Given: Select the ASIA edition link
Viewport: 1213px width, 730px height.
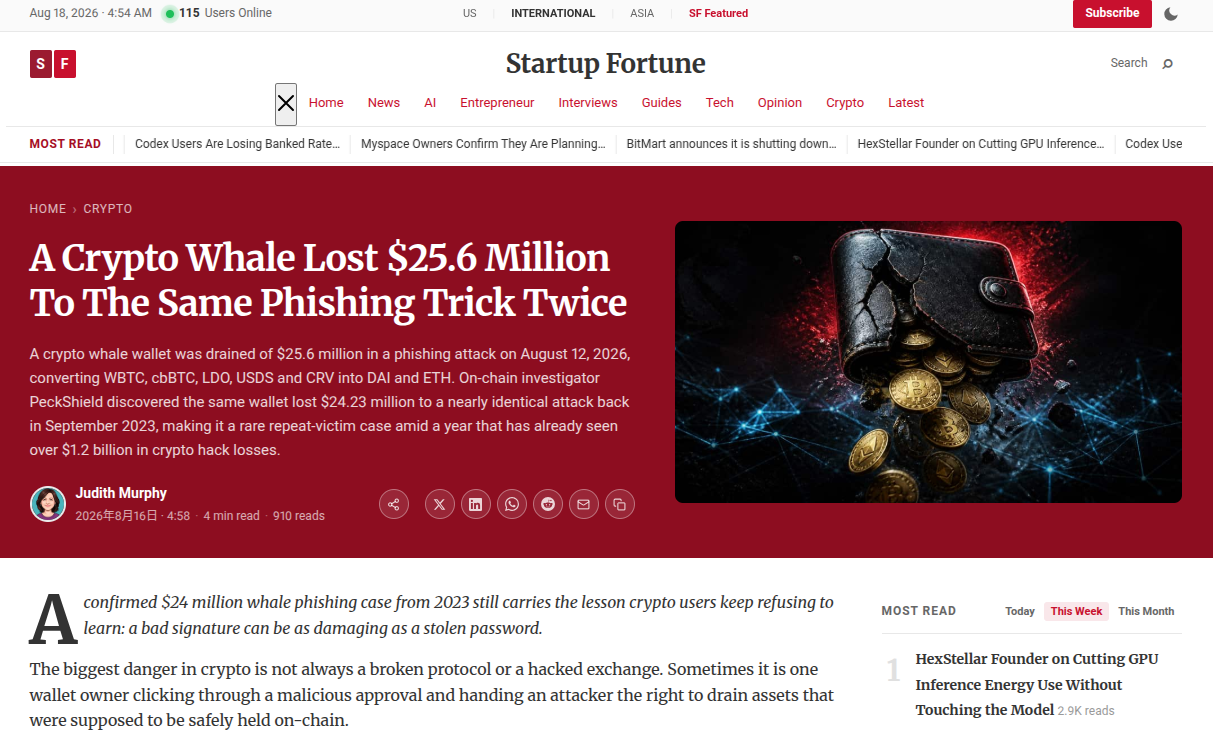Looking at the screenshot, I should click(642, 13).
